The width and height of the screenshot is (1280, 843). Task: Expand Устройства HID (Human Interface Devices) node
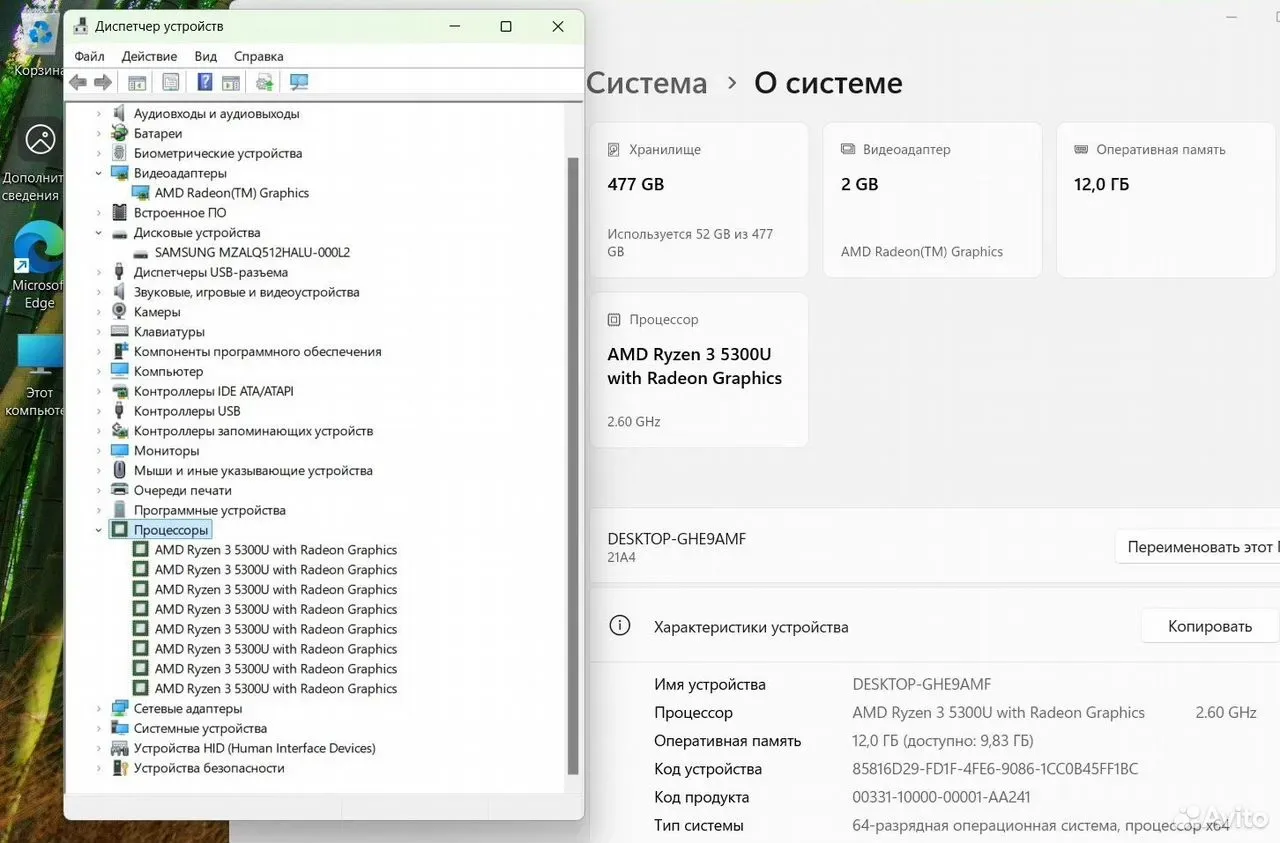(99, 748)
